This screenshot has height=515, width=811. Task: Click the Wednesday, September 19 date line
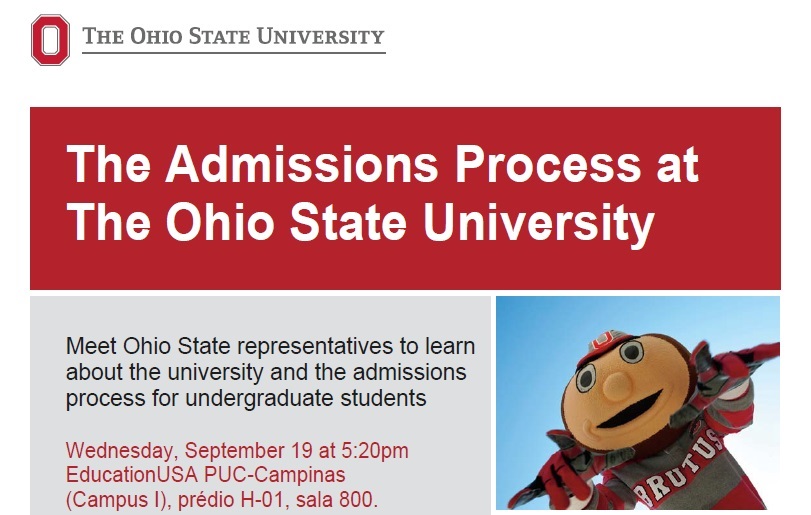[237, 450]
